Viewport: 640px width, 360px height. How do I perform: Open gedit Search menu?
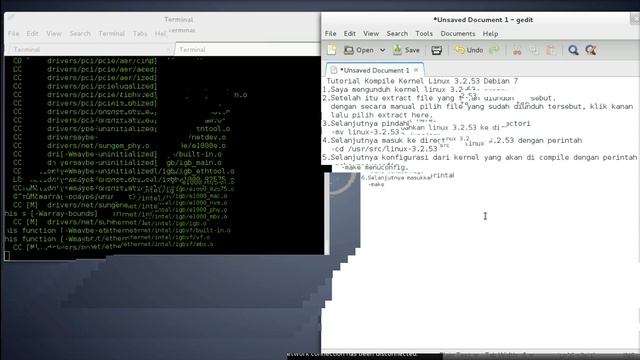[397, 33]
